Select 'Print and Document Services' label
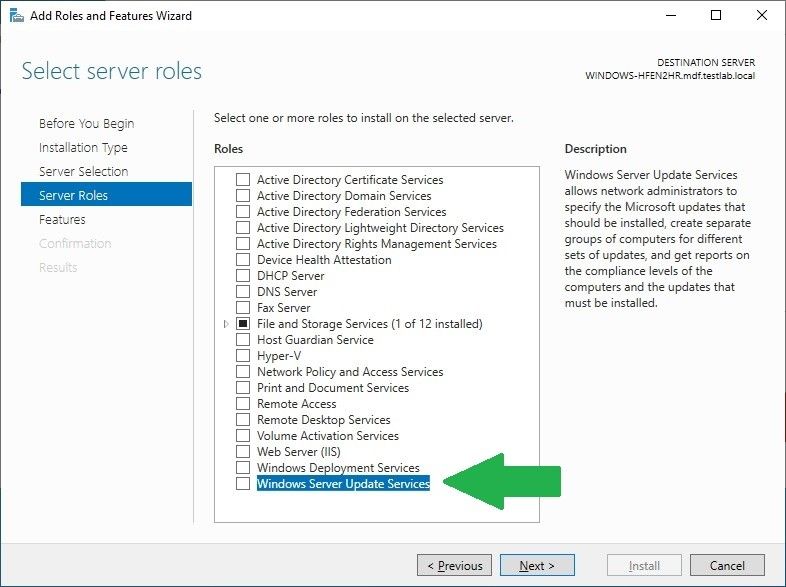The width and height of the screenshot is (786, 587). pos(333,387)
